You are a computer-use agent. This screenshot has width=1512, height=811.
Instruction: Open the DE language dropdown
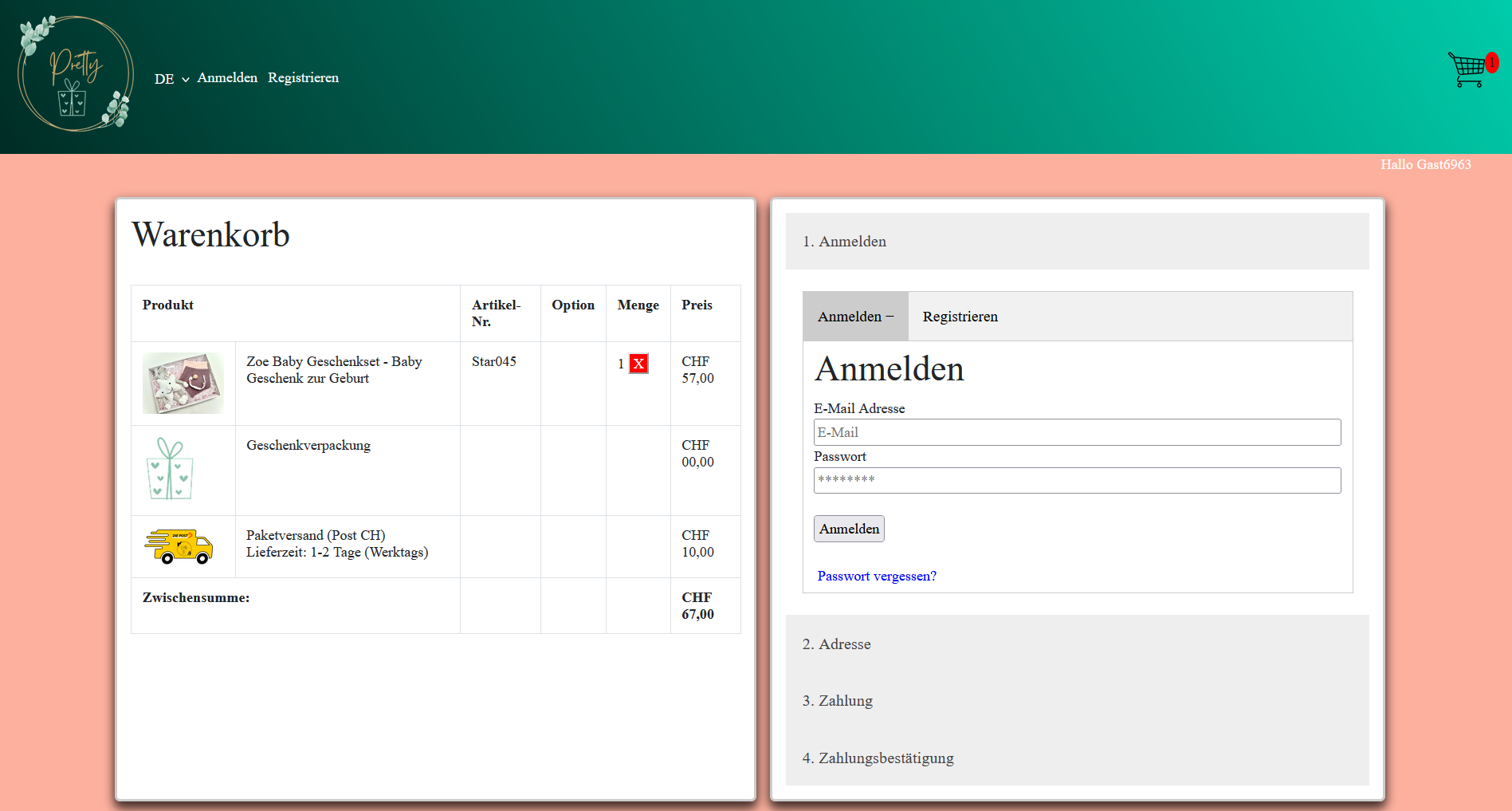pyautogui.click(x=170, y=78)
